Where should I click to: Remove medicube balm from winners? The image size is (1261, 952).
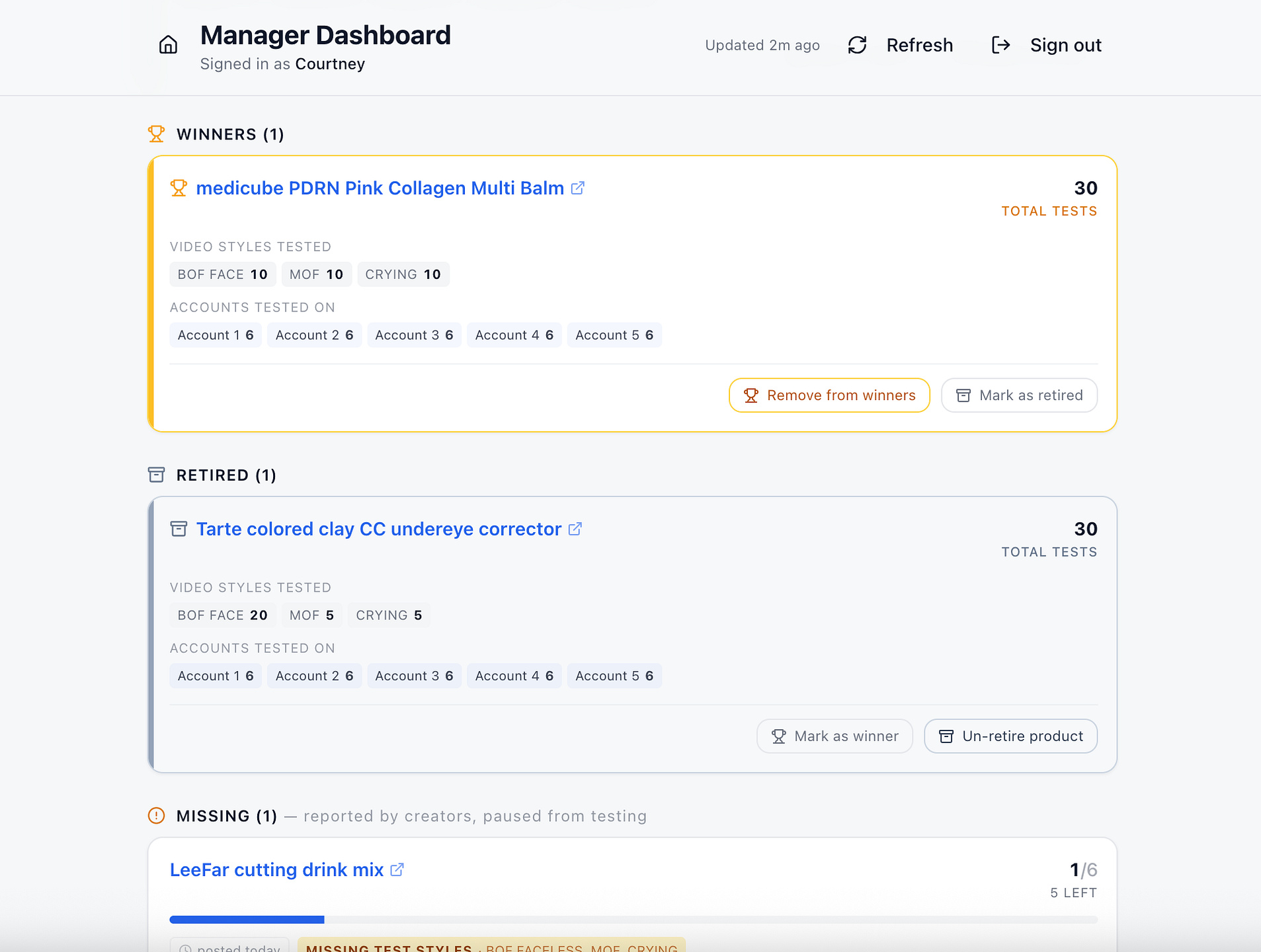(829, 395)
